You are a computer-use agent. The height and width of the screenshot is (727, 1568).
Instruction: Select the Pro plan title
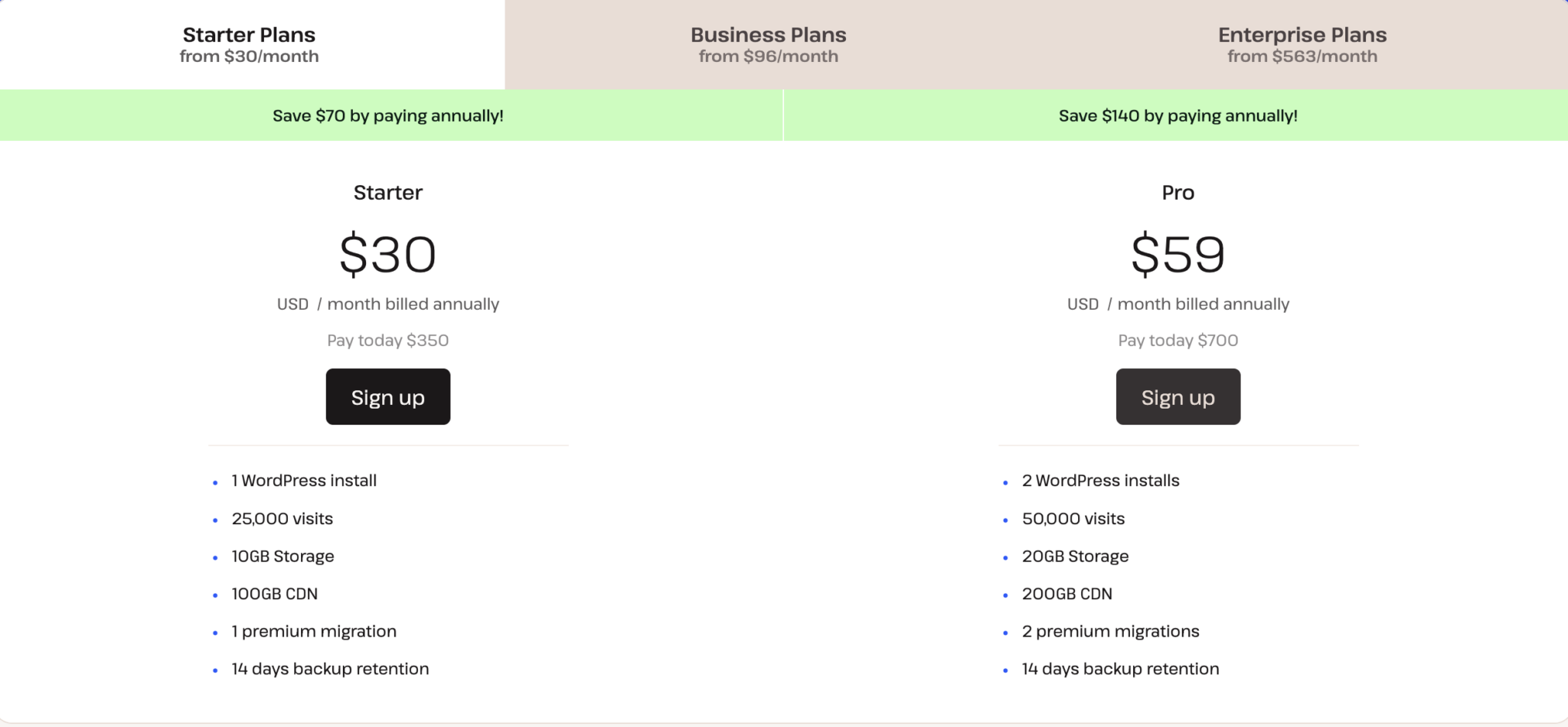tap(1178, 193)
